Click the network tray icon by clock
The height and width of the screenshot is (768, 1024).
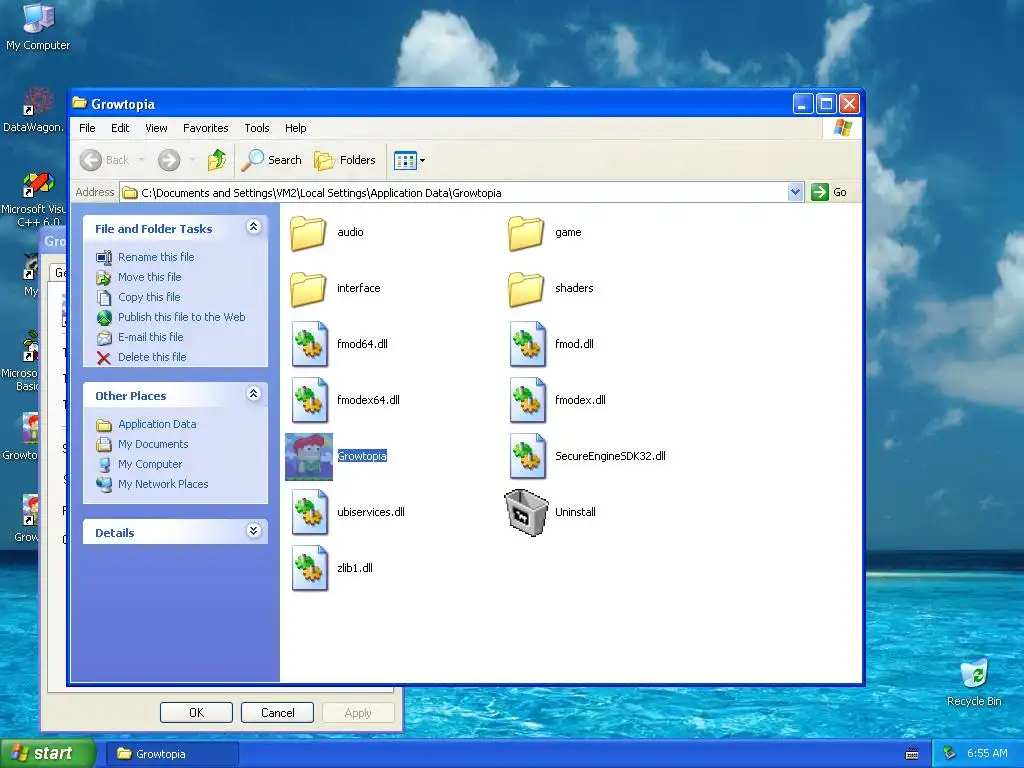pyautogui.click(x=950, y=754)
